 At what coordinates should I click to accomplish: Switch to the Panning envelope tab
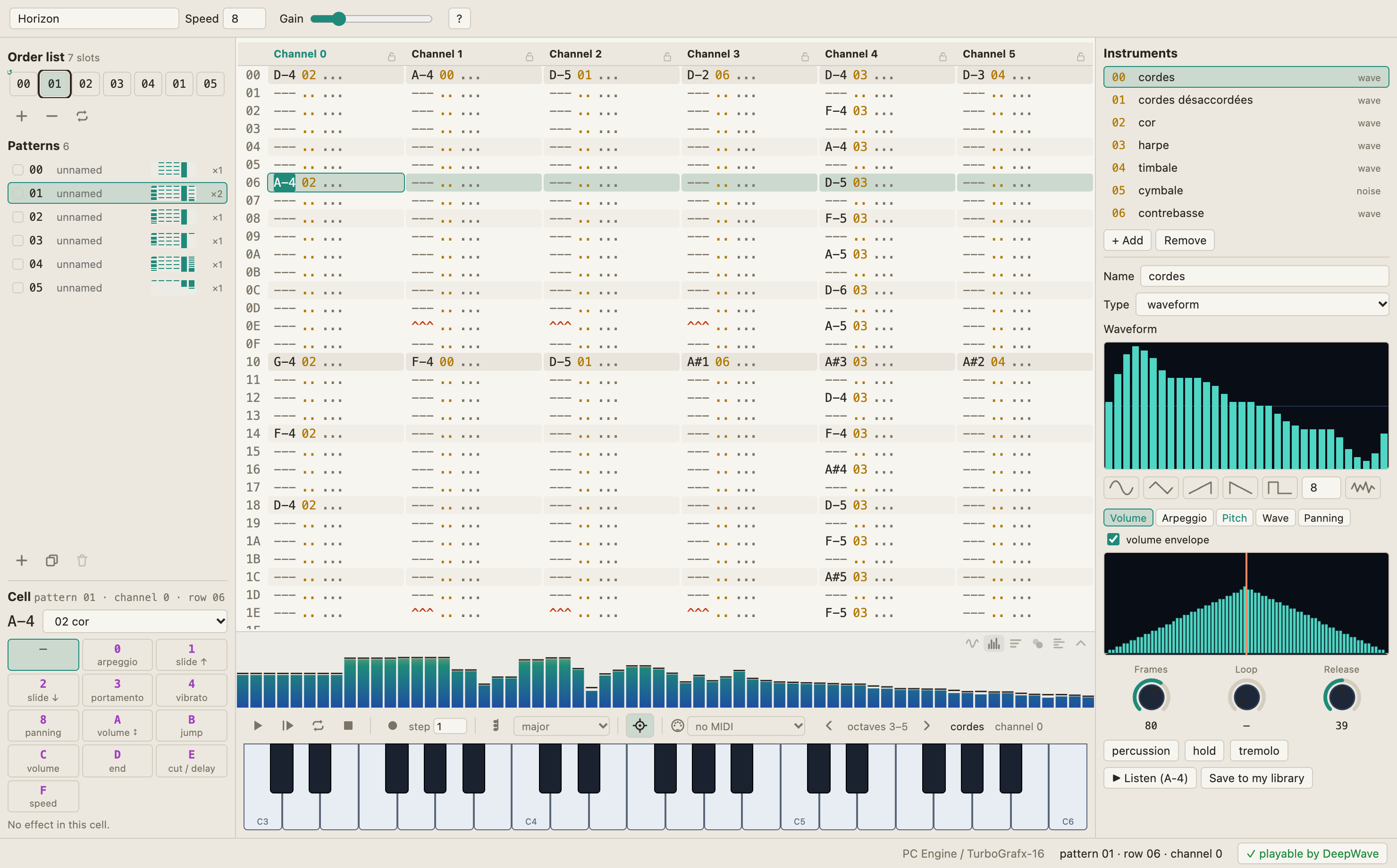1323,518
